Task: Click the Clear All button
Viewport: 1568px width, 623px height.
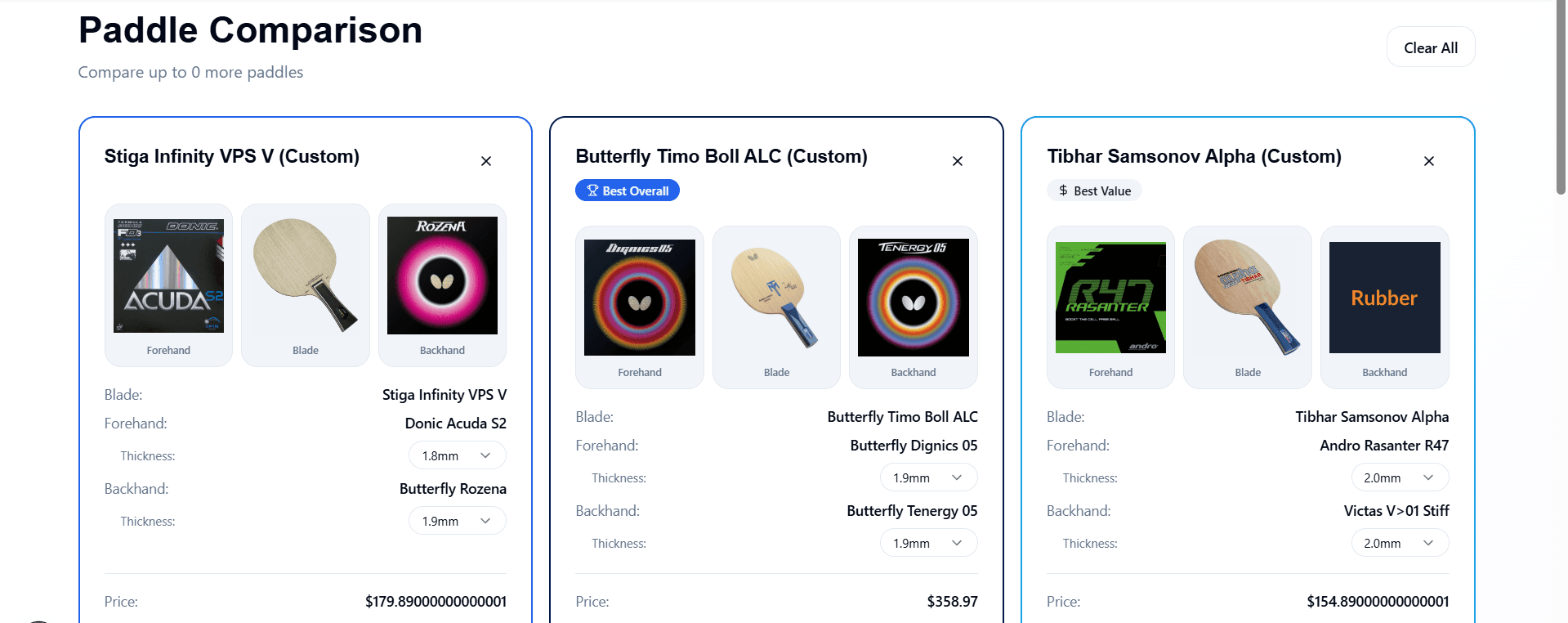Action: click(x=1431, y=47)
